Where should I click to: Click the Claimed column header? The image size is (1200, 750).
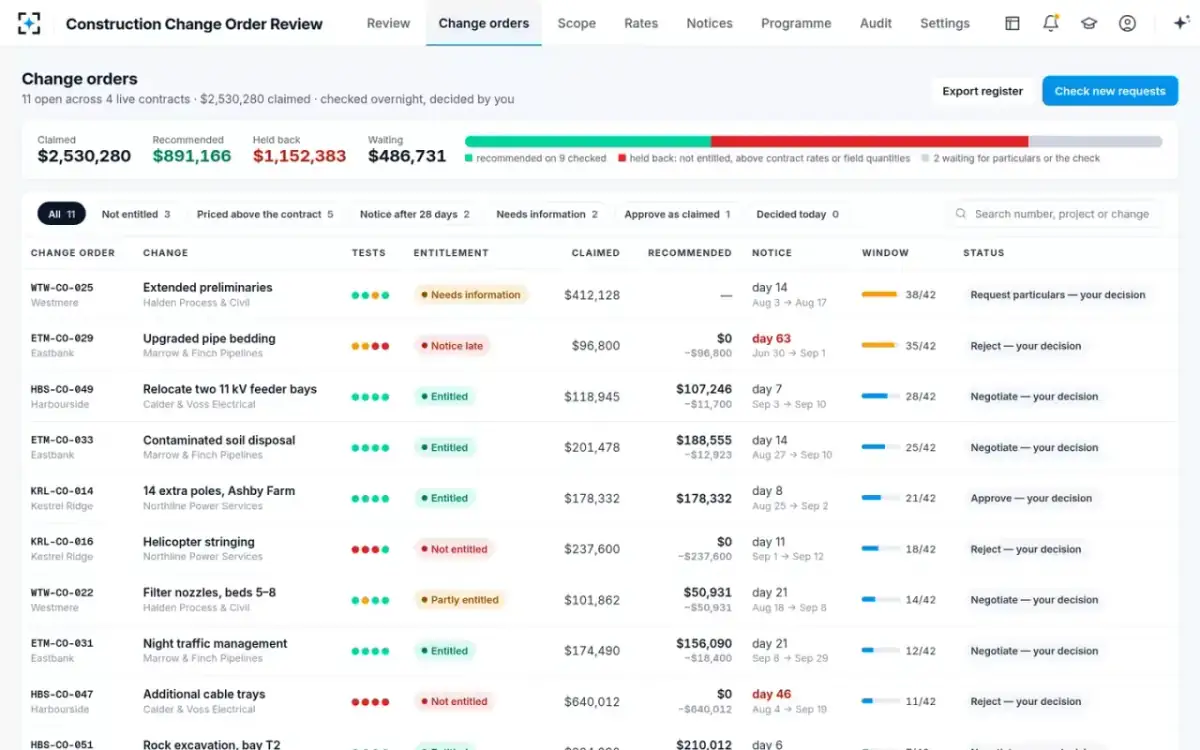click(596, 253)
